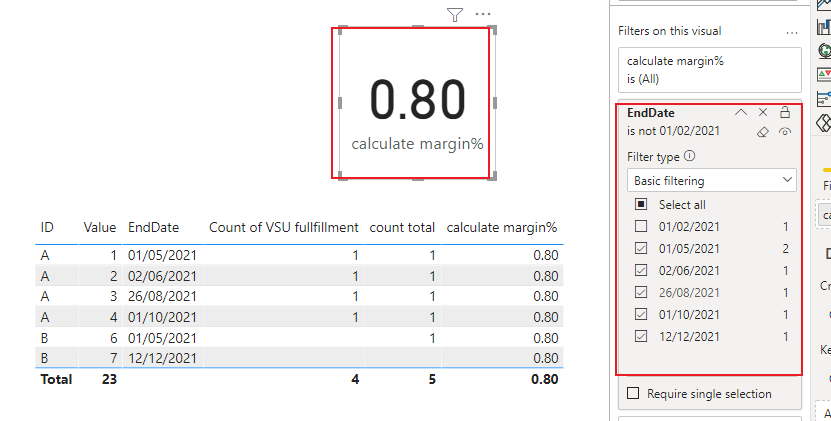Click the calculate margin% label under the card value
This screenshot has width=831, height=421.
pyautogui.click(x=417, y=144)
